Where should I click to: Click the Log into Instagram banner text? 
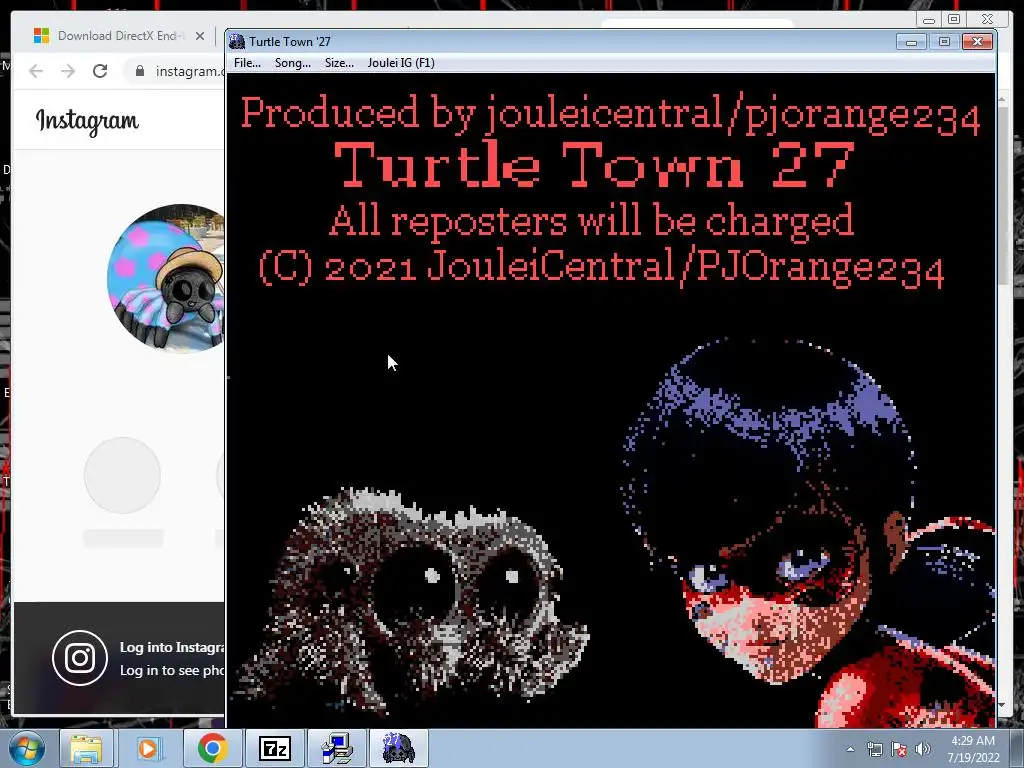point(172,647)
